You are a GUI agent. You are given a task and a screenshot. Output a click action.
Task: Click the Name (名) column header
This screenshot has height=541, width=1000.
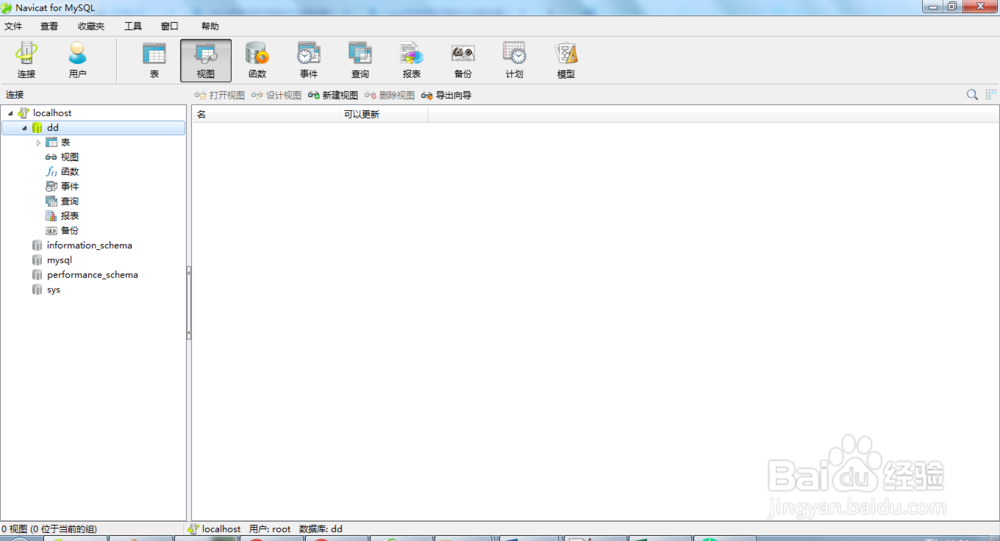pyautogui.click(x=265, y=114)
